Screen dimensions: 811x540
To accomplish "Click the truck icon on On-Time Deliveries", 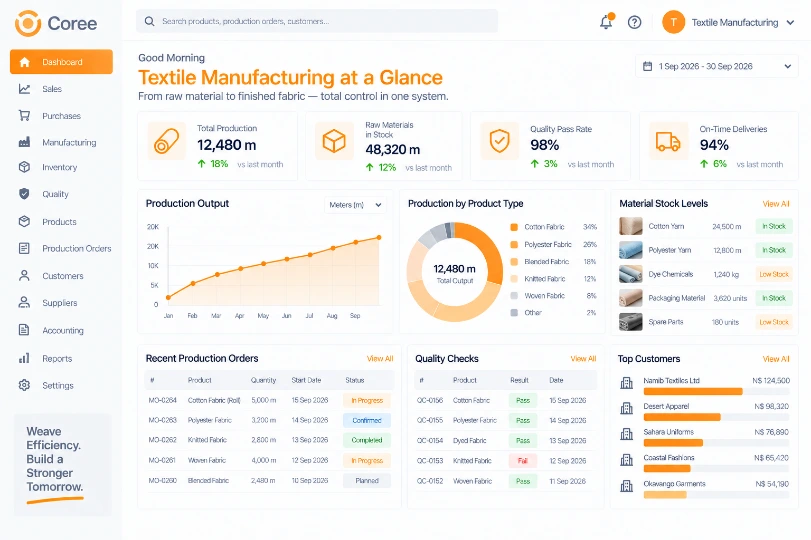I will (668, 141).
